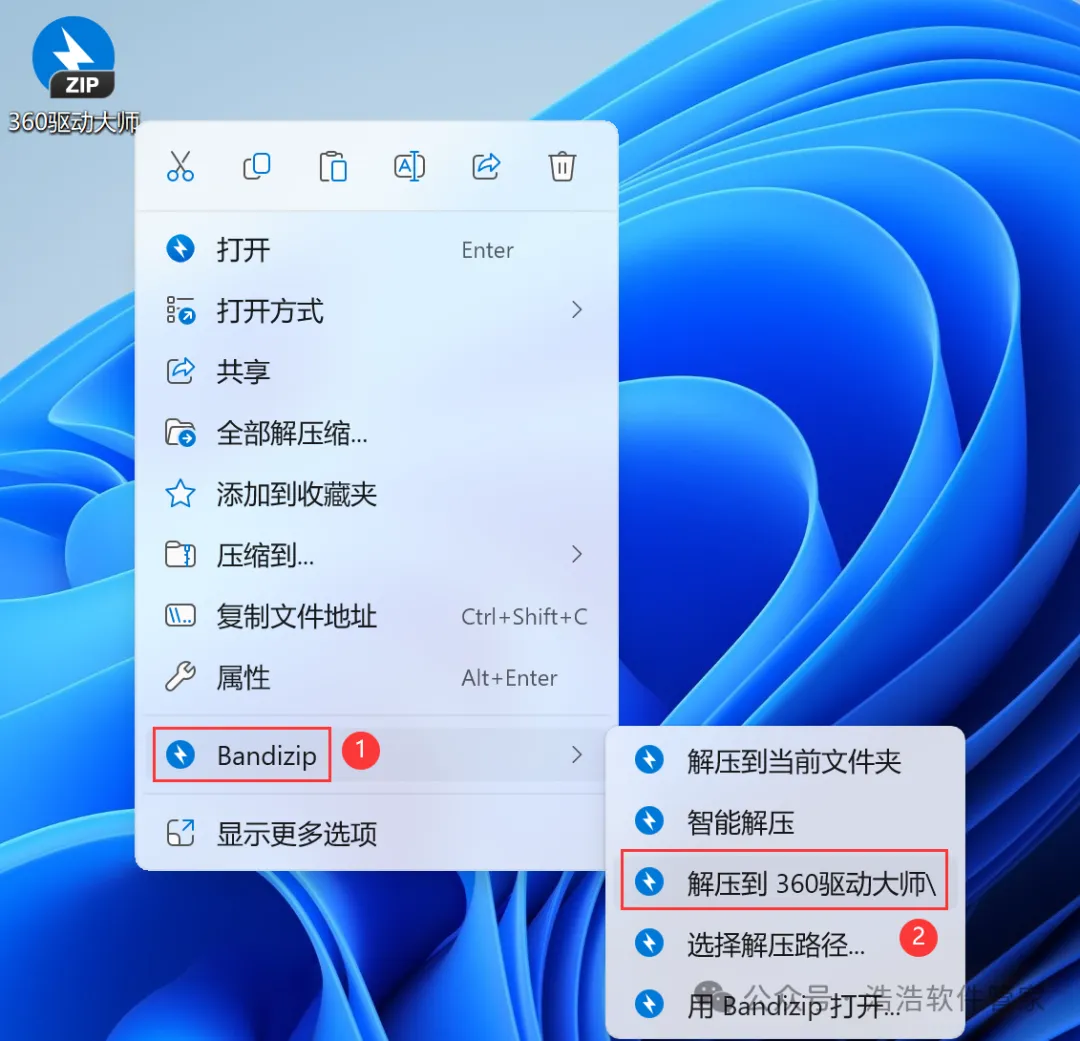The image size is (1080, 1041).
Task: Click the Bandizip icon beside 打开
Action: [x=180, y=249]
